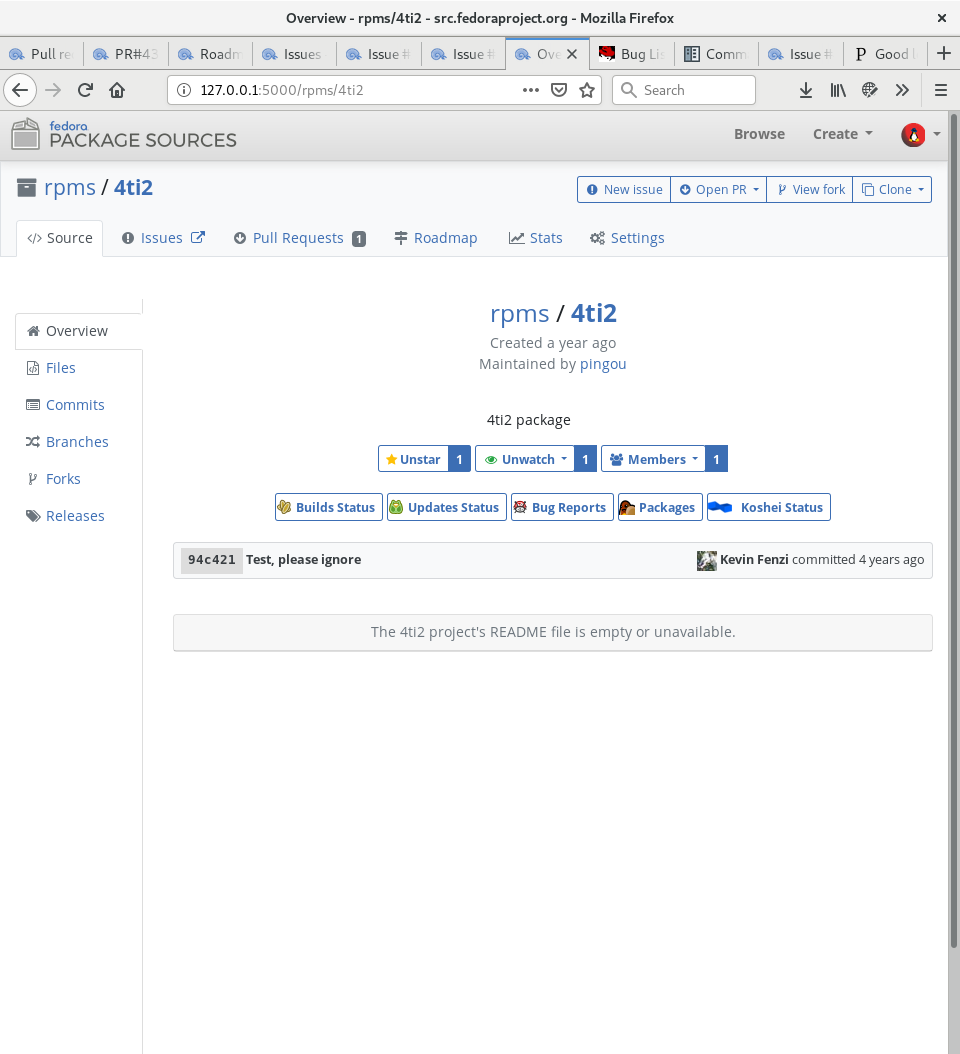This screenshot has height=1054, width=960.
Task: Click the members count badge
Action: [x=717, y=459]
